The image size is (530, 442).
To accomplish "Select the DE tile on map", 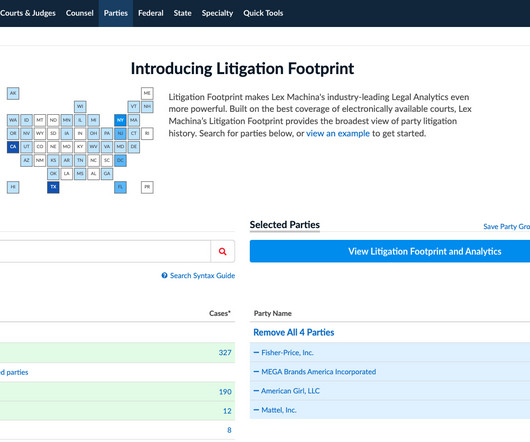I will (x=134, y=147).
